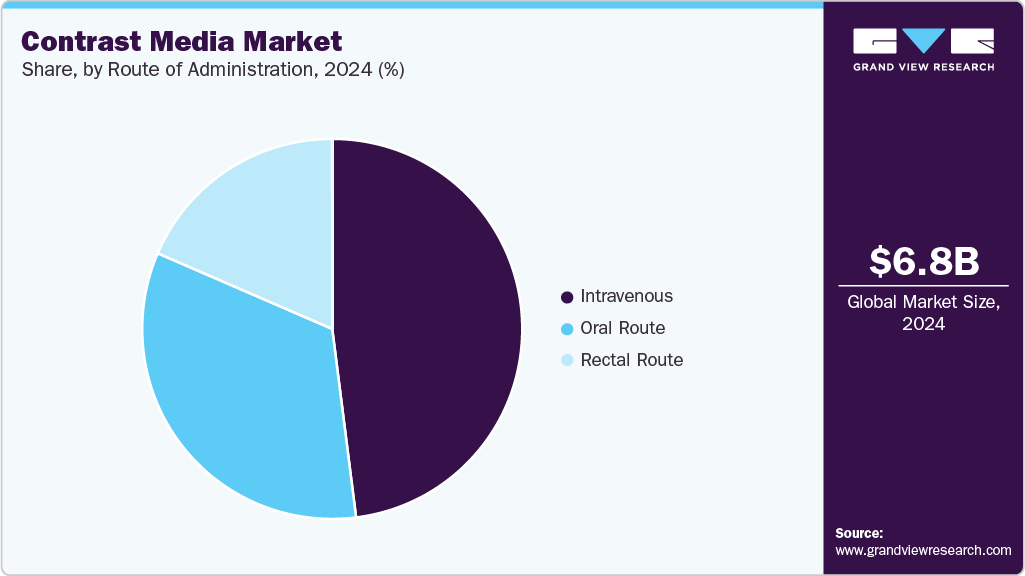The image size is (1025, 576).
Task: Select the Share by Route subtitle
Action: [x=212, y=70]
